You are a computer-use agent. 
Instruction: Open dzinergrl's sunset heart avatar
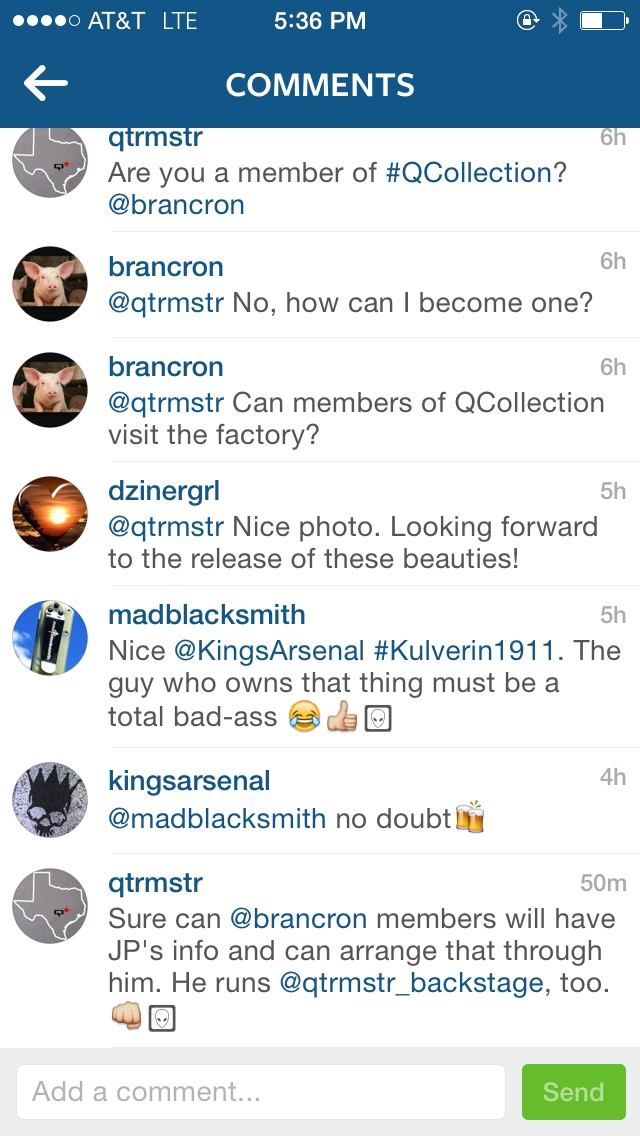click(50, 514)
